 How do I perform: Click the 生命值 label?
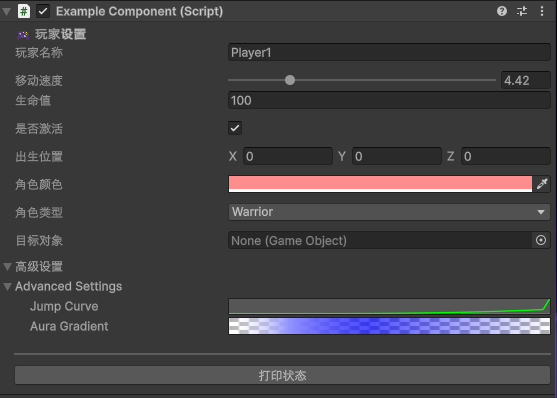point(33,100)
